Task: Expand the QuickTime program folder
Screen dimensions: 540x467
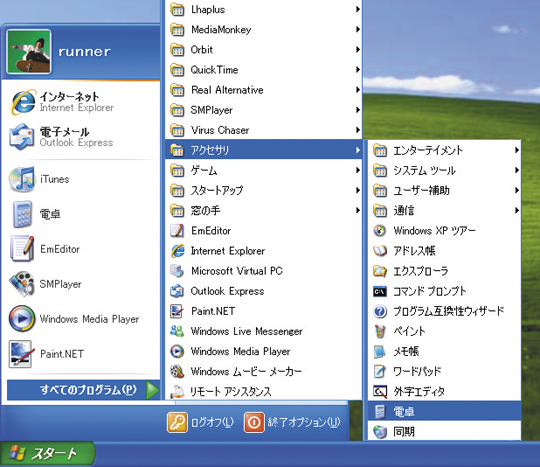Action: click(263, 70)
